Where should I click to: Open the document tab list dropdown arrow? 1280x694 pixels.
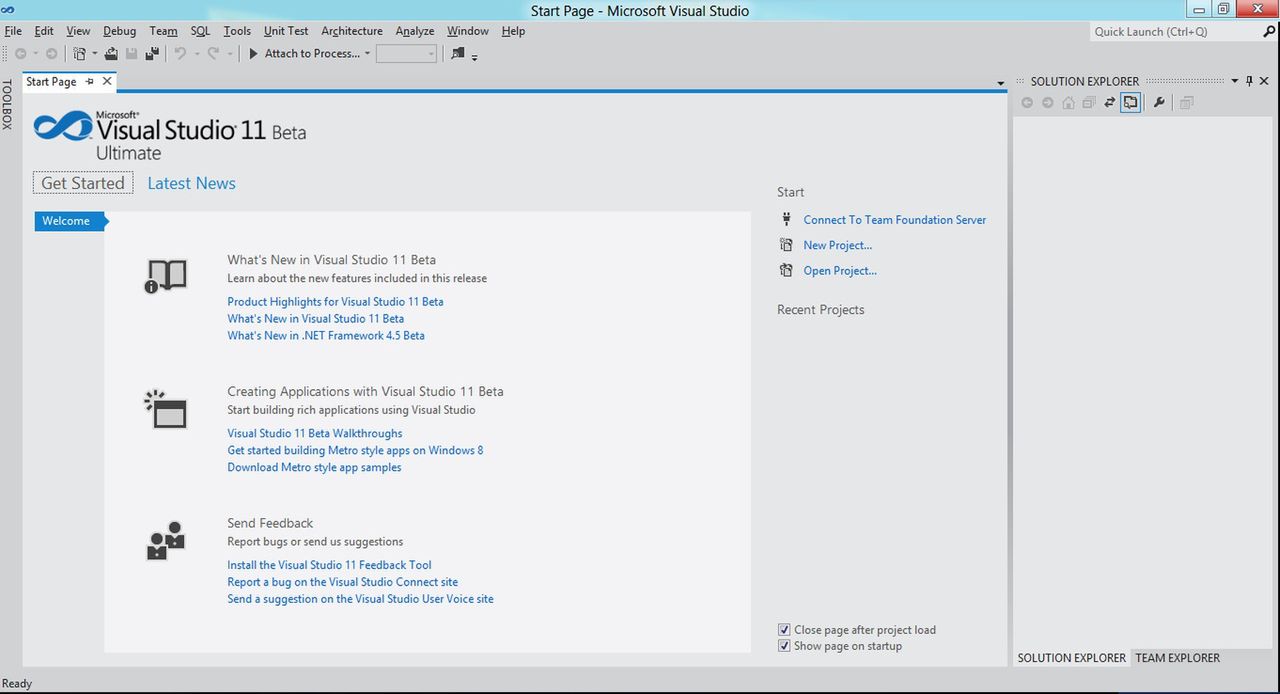pos(1001,83)
